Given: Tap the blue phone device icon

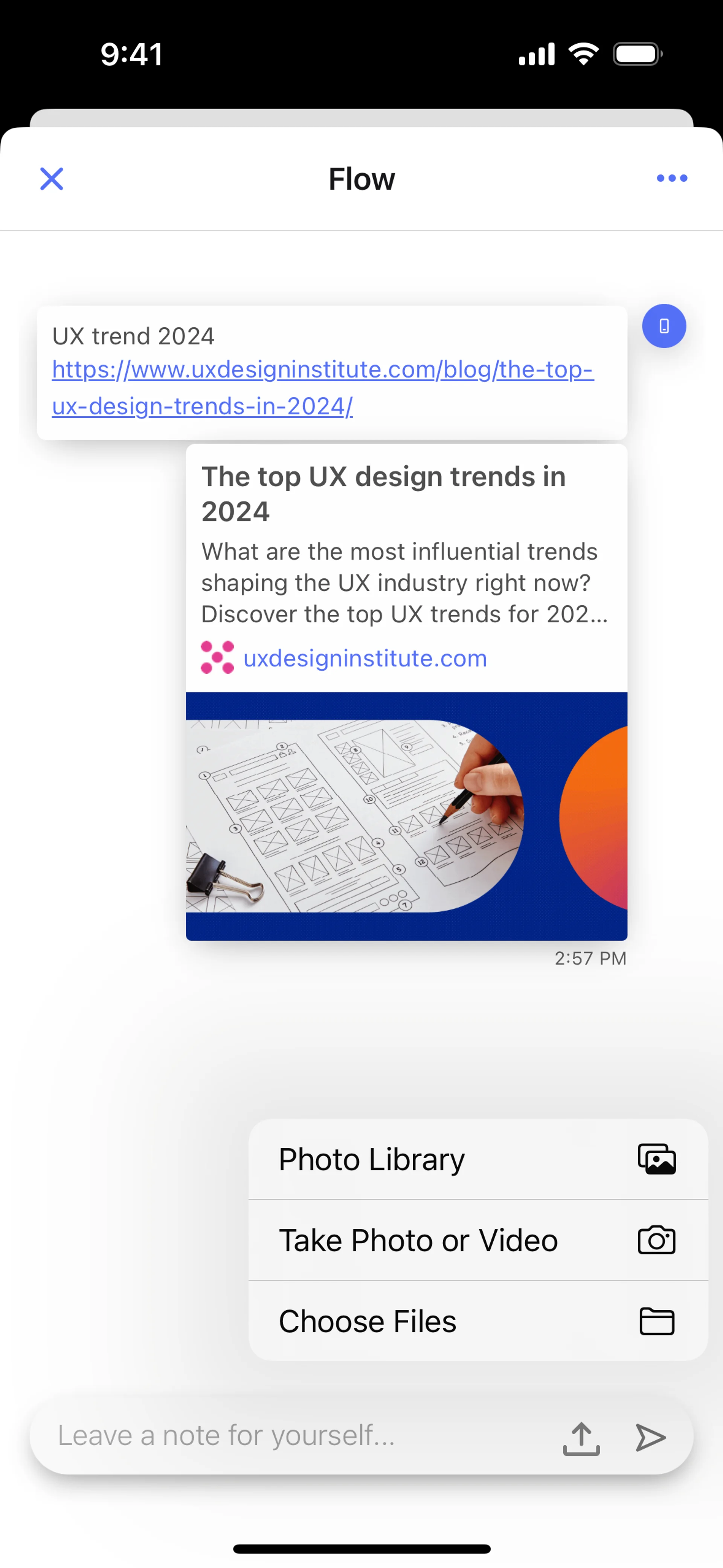Looking at the screenshot, I should (664, 326).
